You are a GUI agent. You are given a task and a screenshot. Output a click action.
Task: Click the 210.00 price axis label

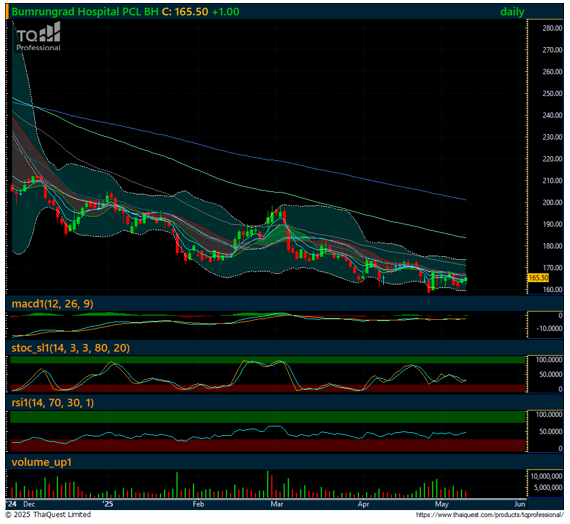point(552,181)
